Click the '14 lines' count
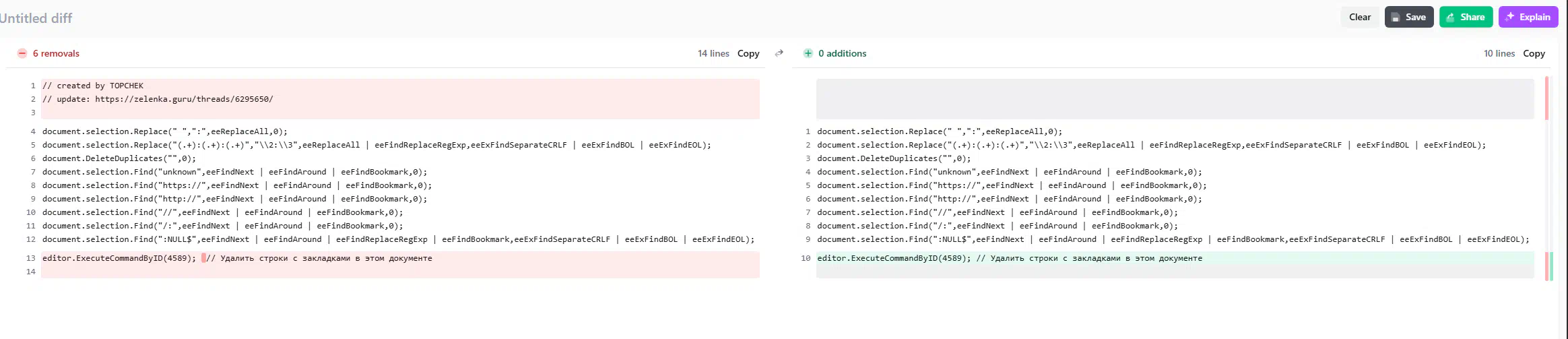The width and height of the screenshot is (1568, 339). coord(713,53)
